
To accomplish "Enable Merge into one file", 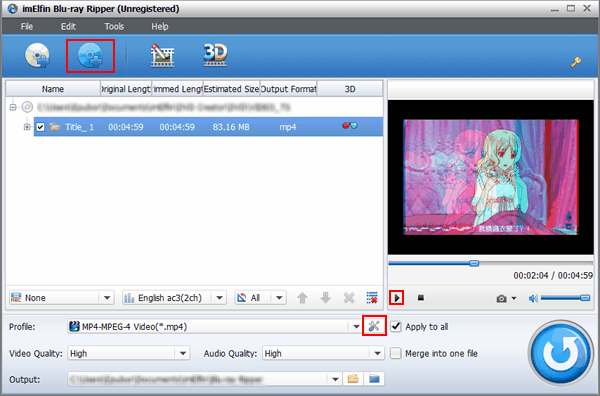I will click(x=396, y=353).
